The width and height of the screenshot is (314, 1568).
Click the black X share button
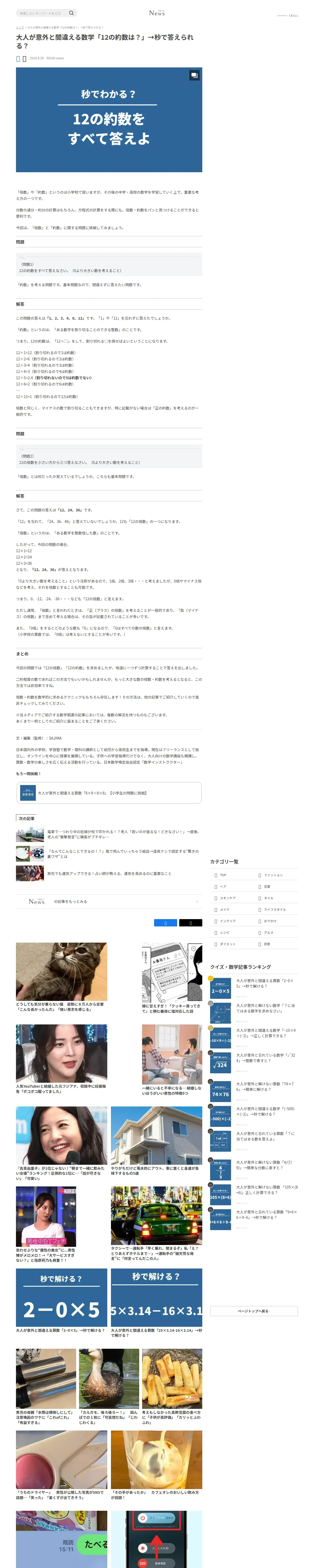(191, 923)
